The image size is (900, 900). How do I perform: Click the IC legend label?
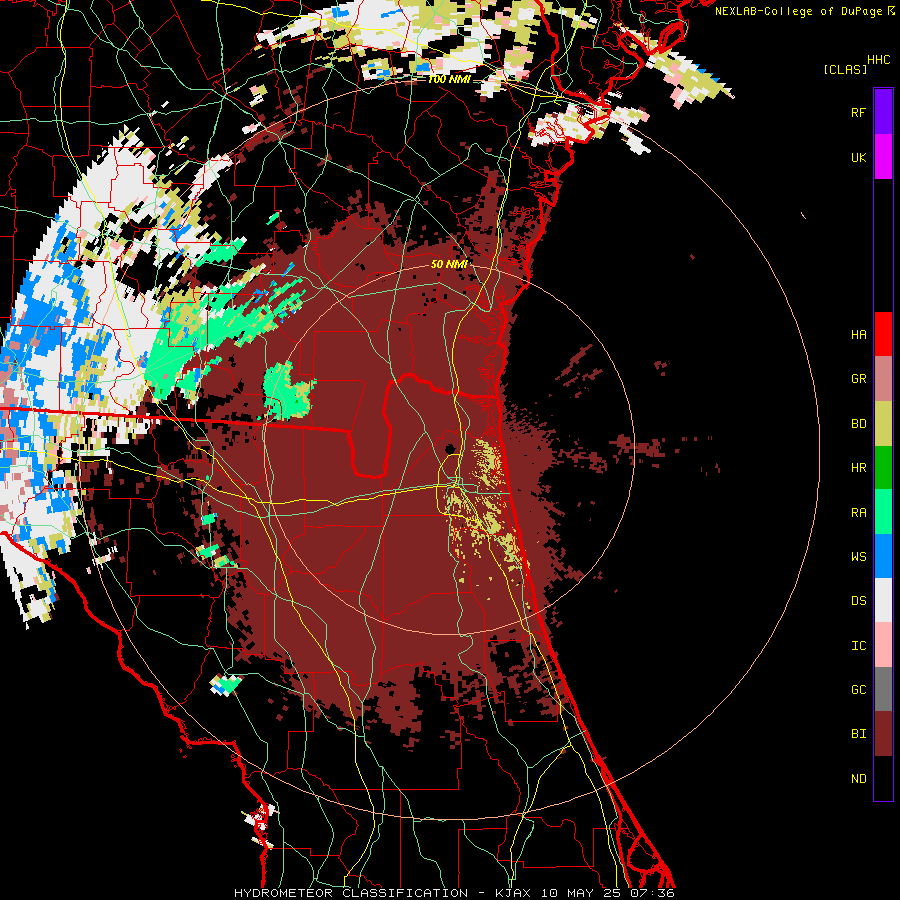tap(858, 646)
